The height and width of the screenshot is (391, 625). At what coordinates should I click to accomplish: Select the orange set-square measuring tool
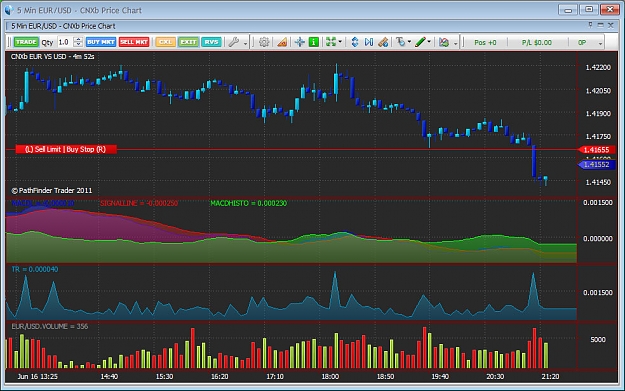282,42
